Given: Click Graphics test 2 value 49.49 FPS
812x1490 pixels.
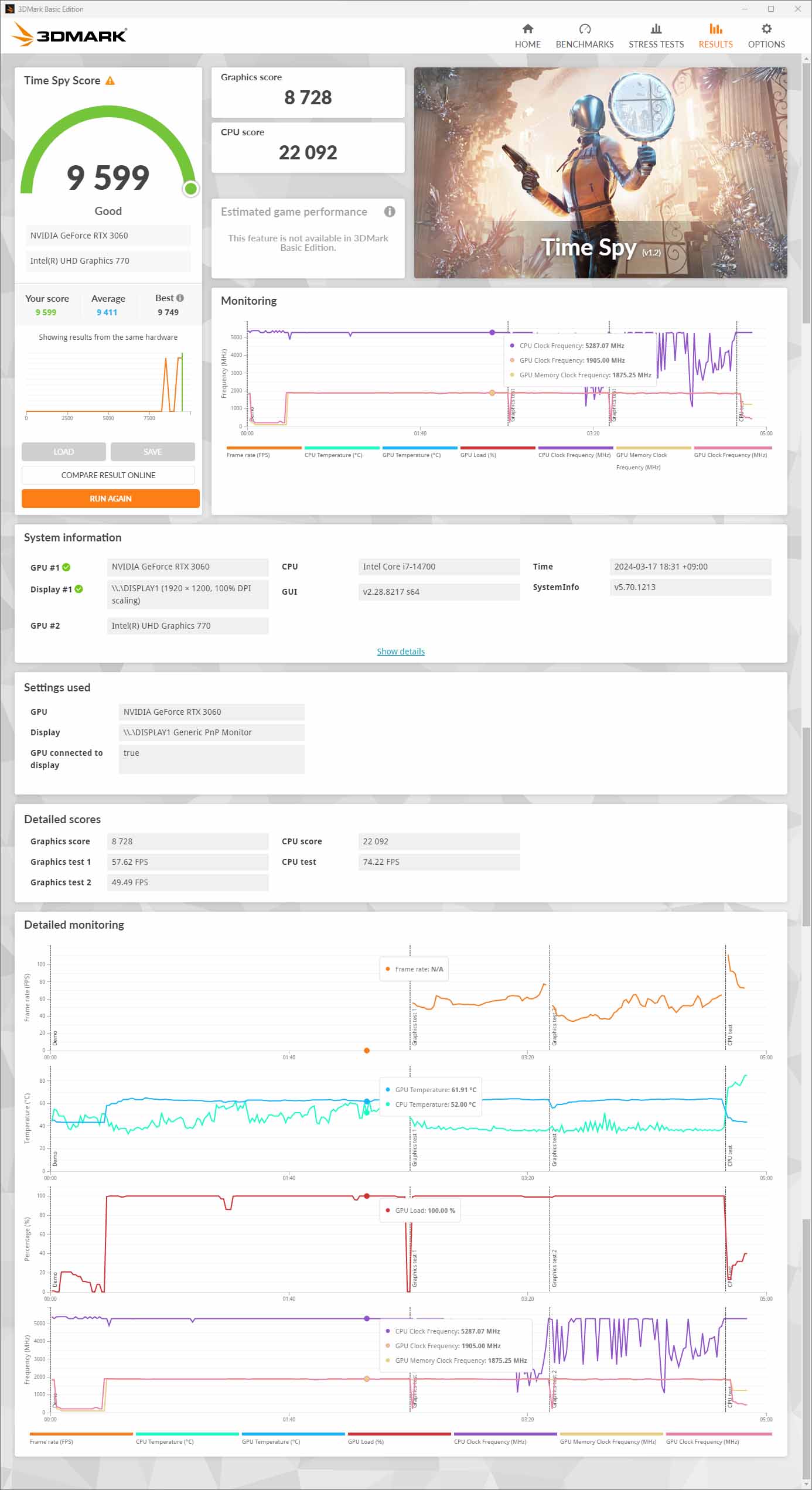Looking at the screenshot, I should [x=187, y=882].
